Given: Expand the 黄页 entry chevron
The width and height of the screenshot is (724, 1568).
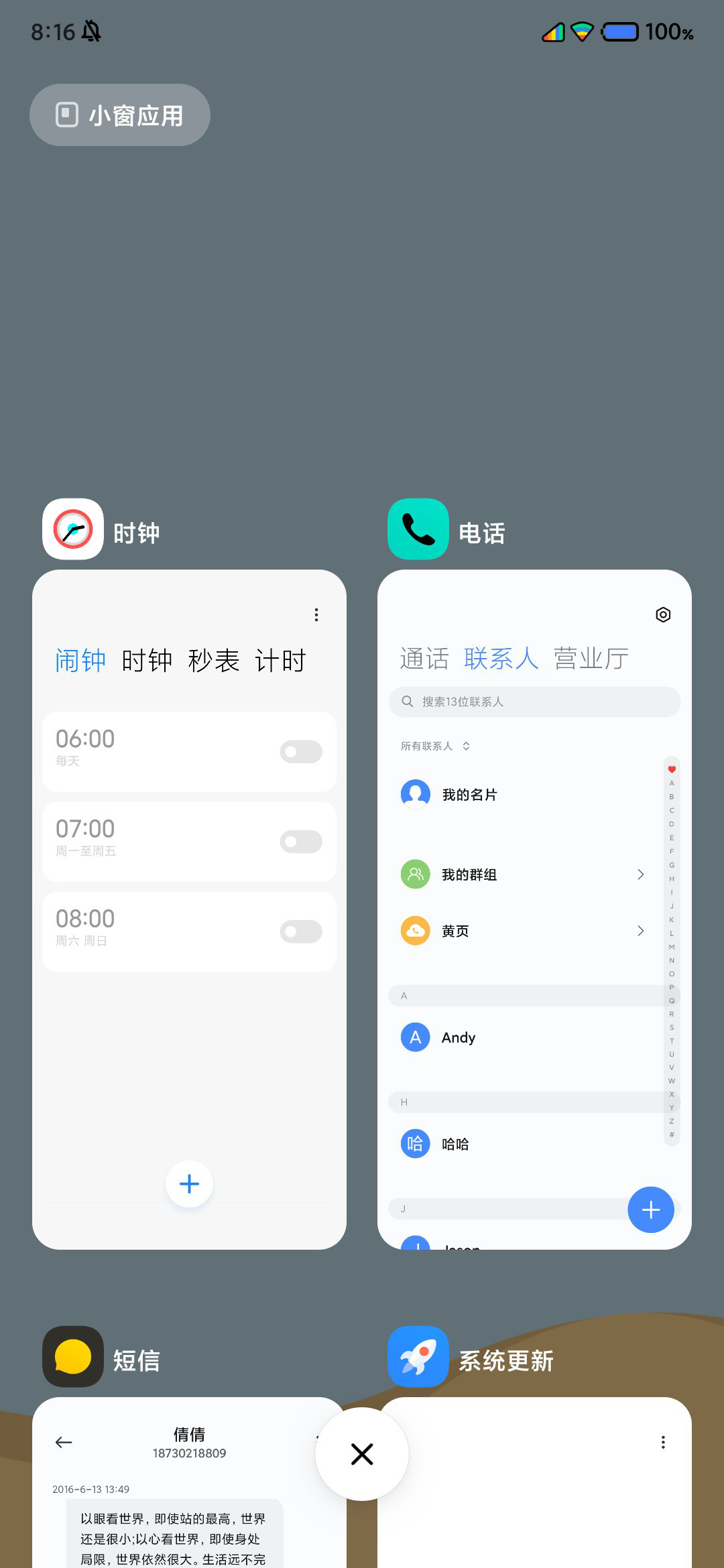Looking at the screenshot, I should pos(640,931).
